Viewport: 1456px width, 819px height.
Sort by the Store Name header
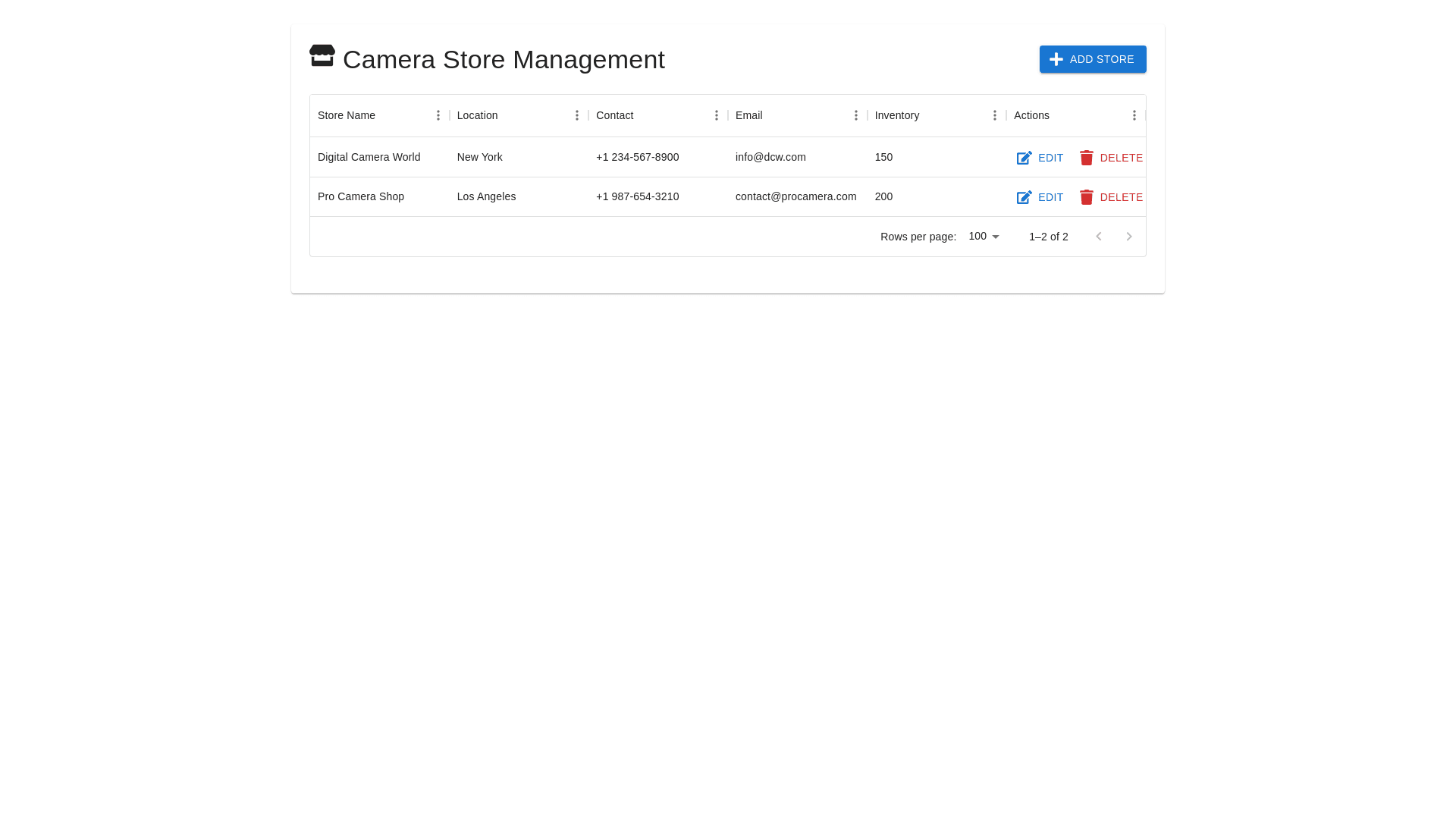click(x=347, y=115)
